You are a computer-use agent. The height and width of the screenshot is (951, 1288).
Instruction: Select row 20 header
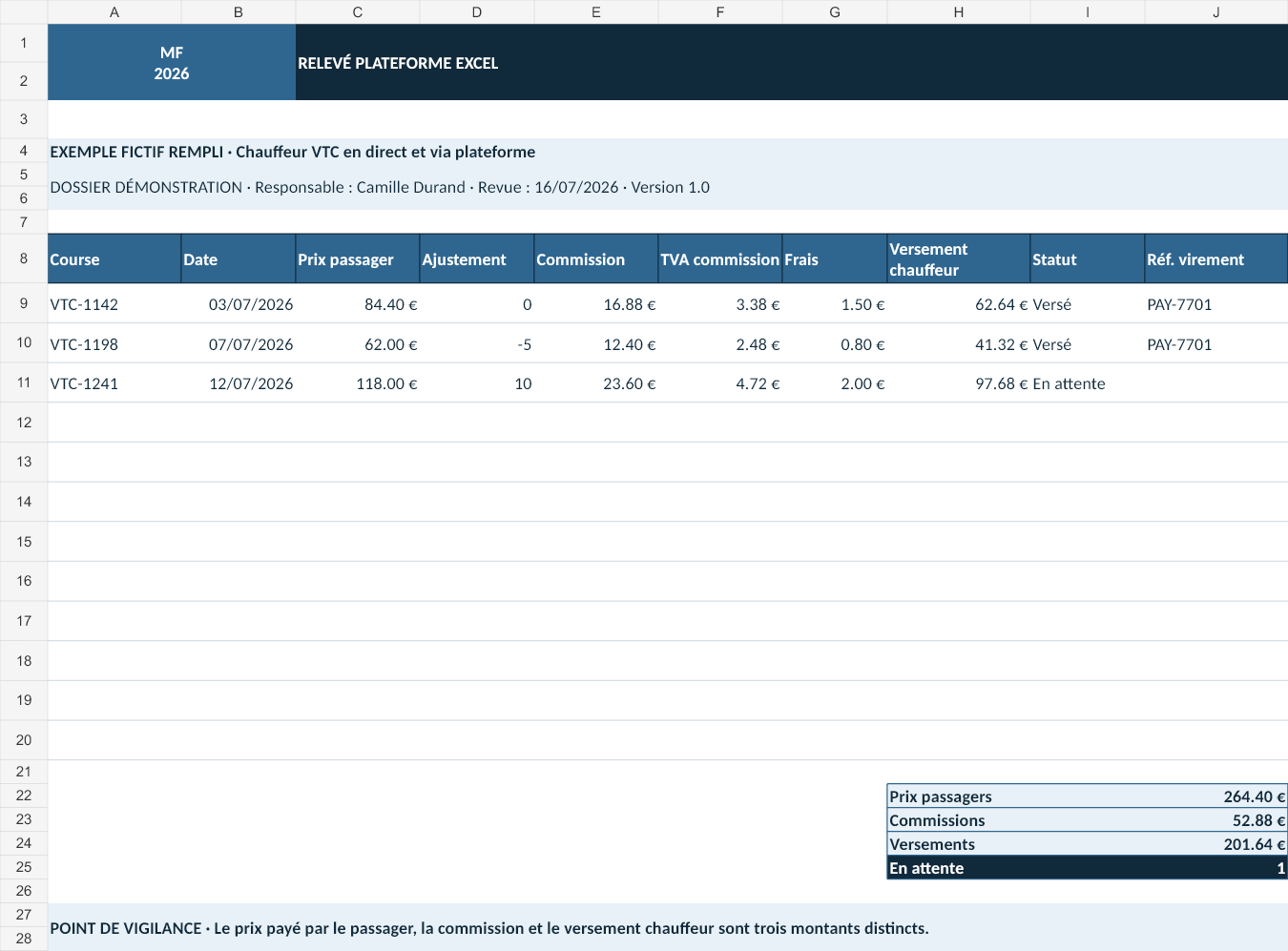pos(24,740)
